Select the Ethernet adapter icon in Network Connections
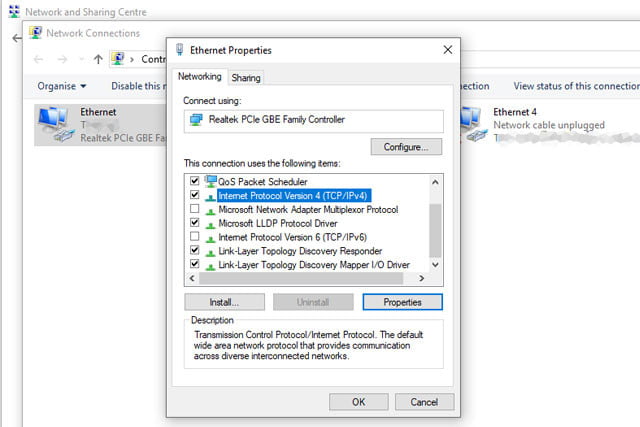The image size is (640, 427). click(56, 124)
